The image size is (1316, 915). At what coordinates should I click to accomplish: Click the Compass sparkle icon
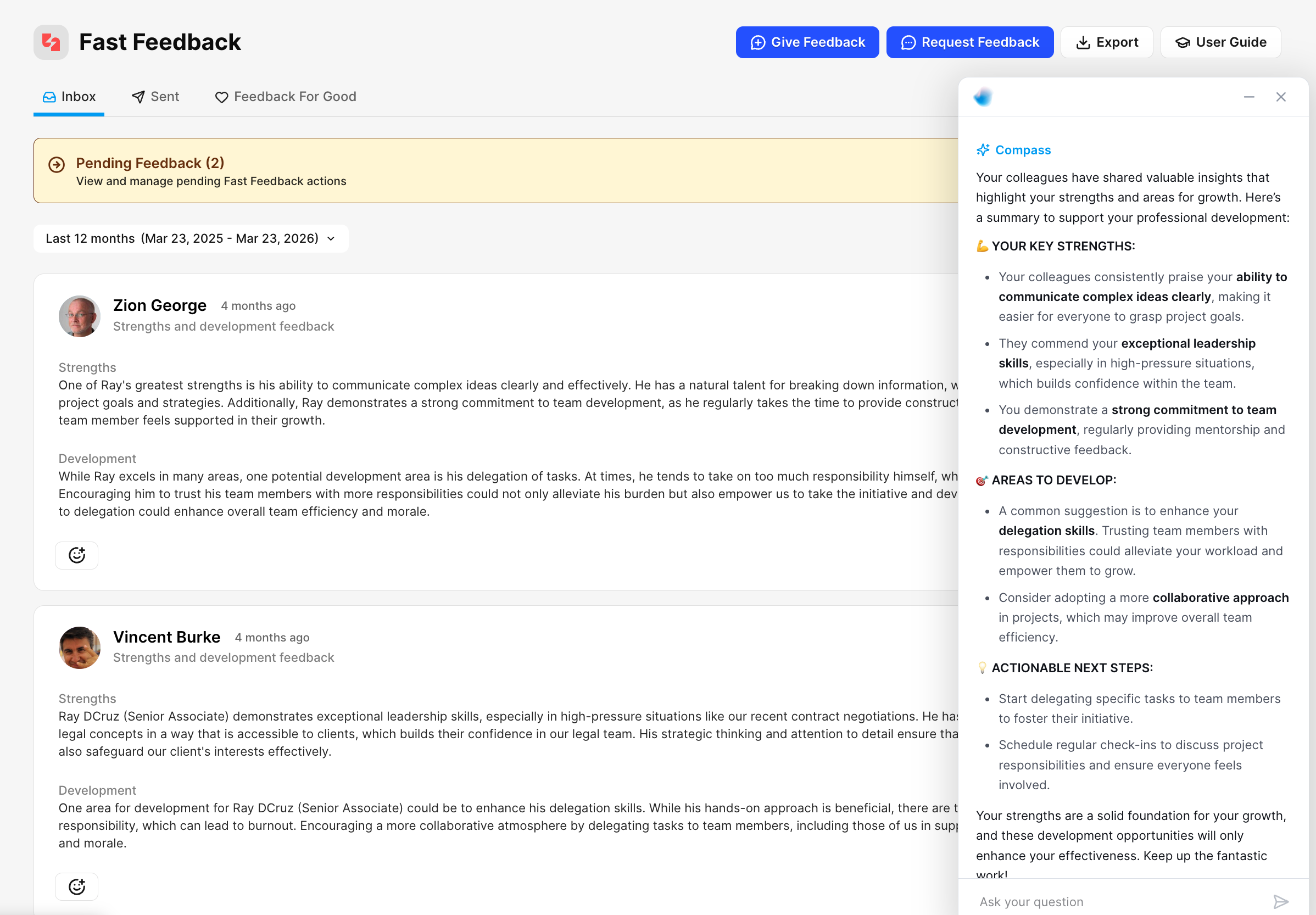click(983, 150)
